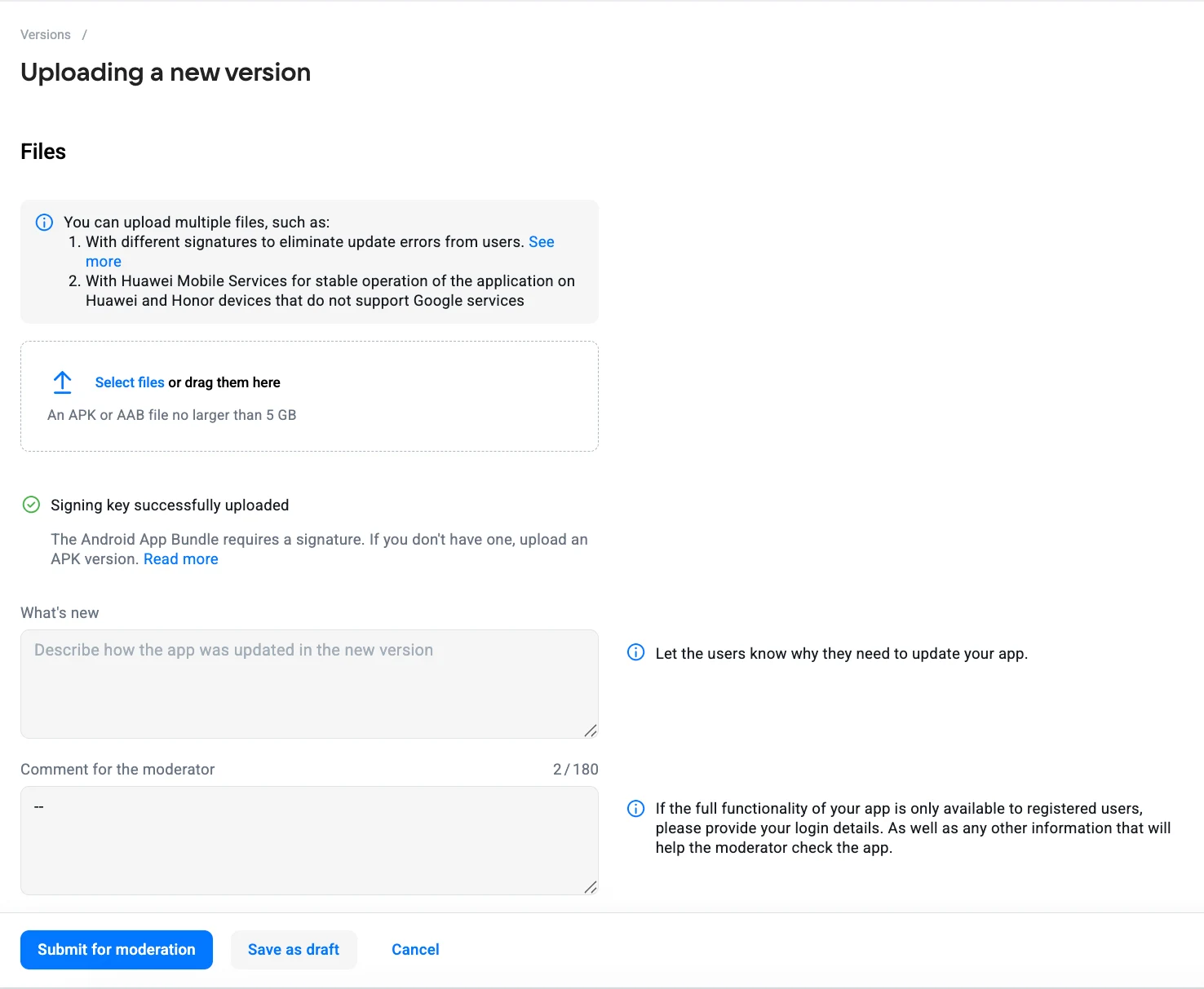This screenshot has width=1204, height=989.
Task: Open the 'See more' signatures link
Action: (541, 242)
